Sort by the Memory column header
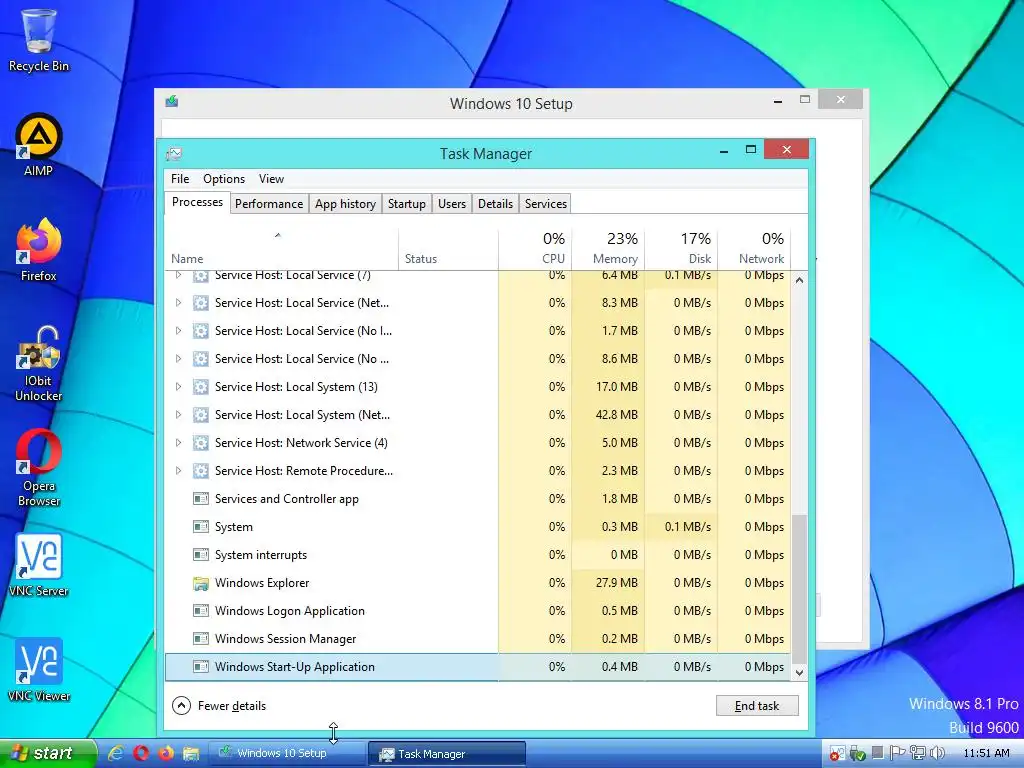1024x768 pixels. [x=608, y=249]
